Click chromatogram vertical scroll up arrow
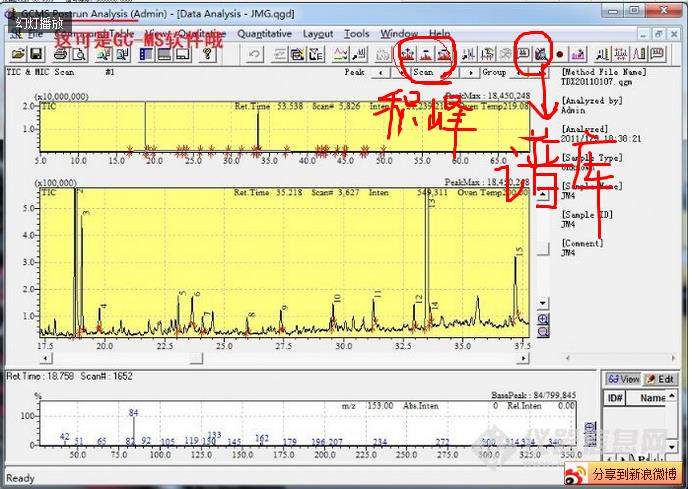Image resolution: width=692 pixels, height=489 pixels. (543, 195)
